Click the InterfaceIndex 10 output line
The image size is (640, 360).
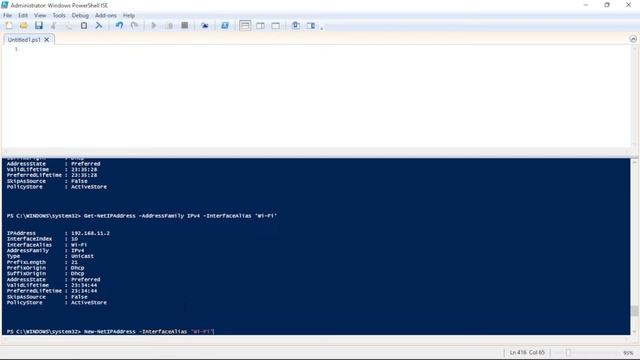coord(42,239)
